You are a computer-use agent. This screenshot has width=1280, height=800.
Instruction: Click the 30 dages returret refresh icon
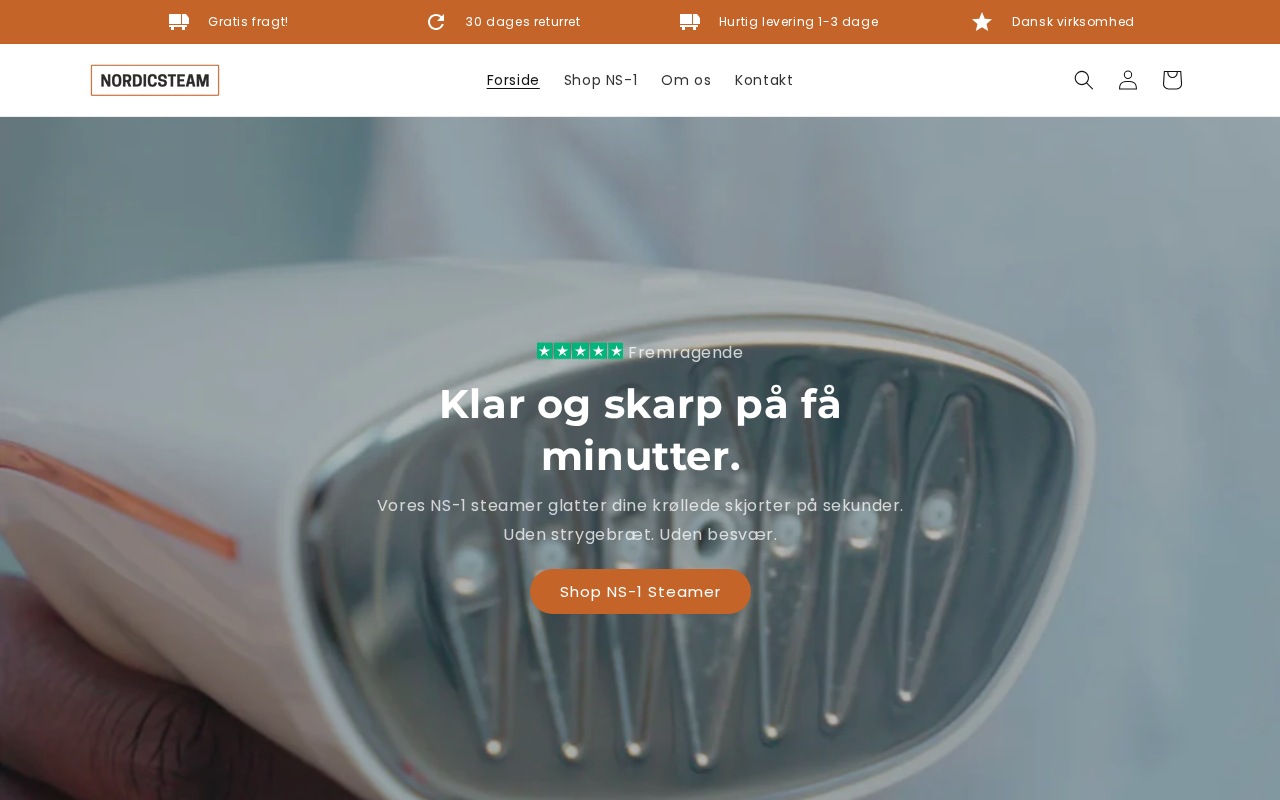[436, 22]
